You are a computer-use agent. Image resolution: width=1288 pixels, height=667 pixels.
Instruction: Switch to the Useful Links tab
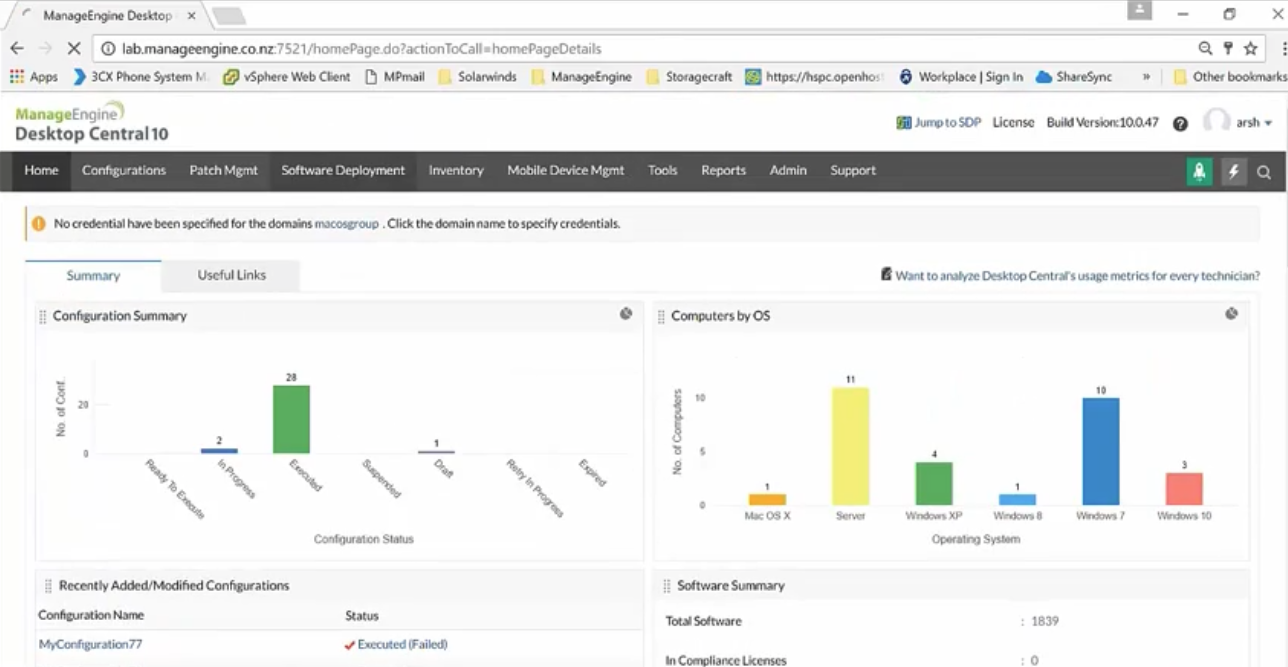(232, 275)
